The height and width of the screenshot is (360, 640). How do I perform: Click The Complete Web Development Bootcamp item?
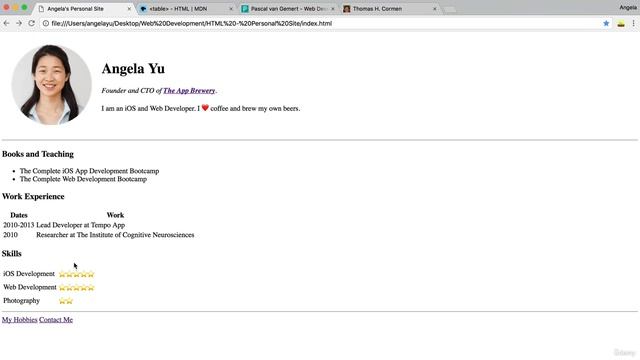[x=83, y=179]
